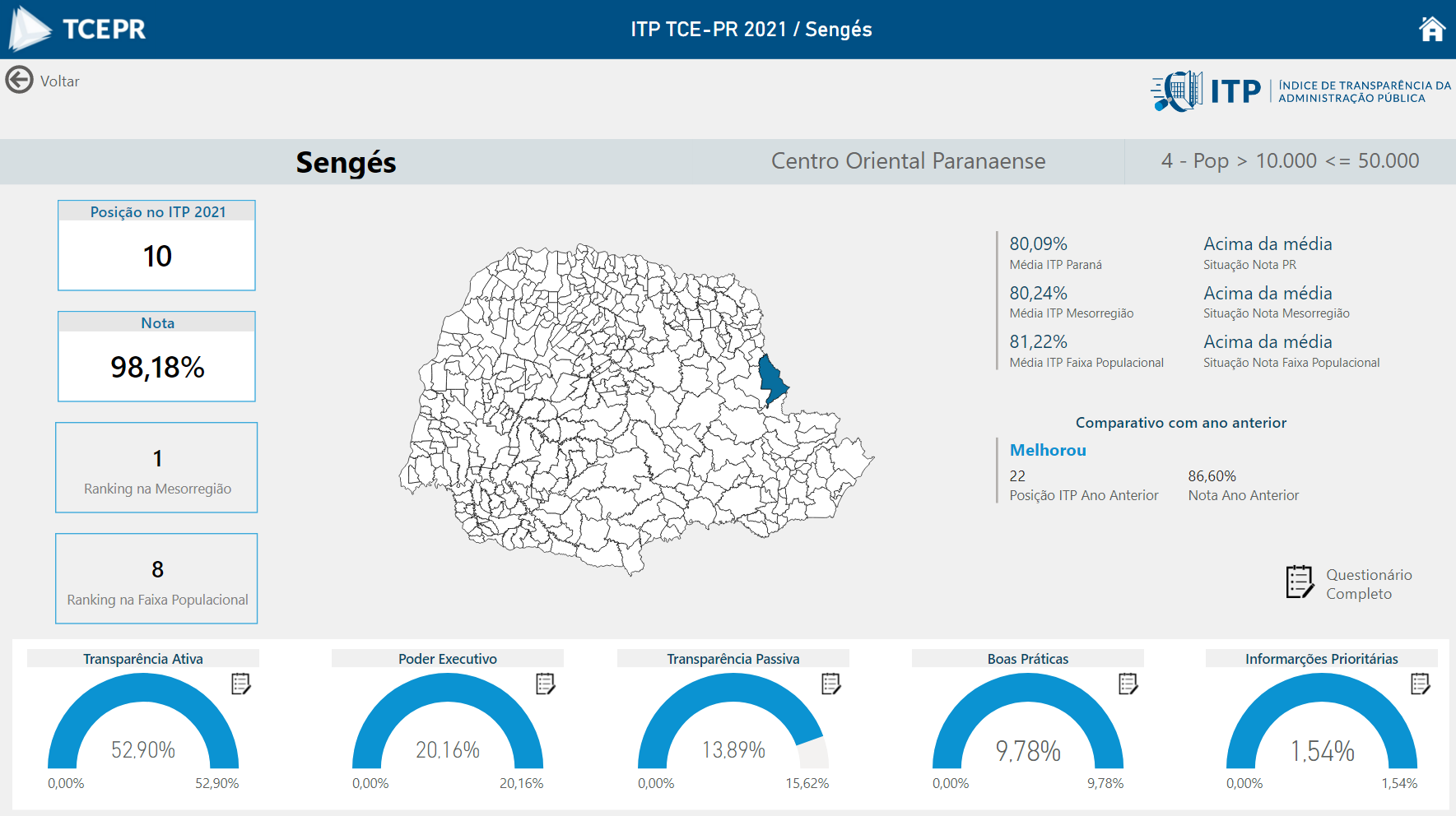Select the Ranking na Mesorregião card
Viewport: 1456px width, 816px height.
click(156, 467)
